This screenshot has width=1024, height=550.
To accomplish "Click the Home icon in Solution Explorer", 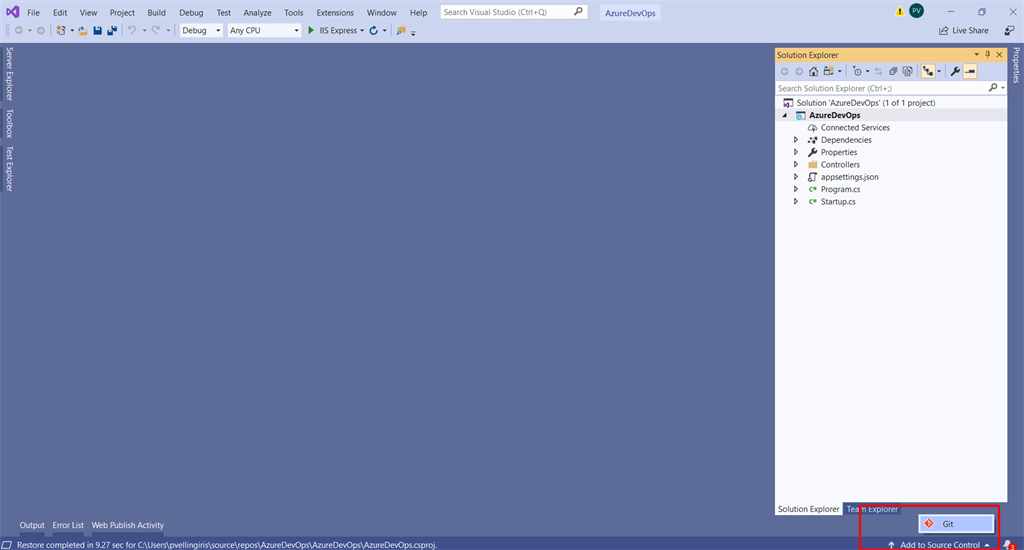I will [813, 71].
